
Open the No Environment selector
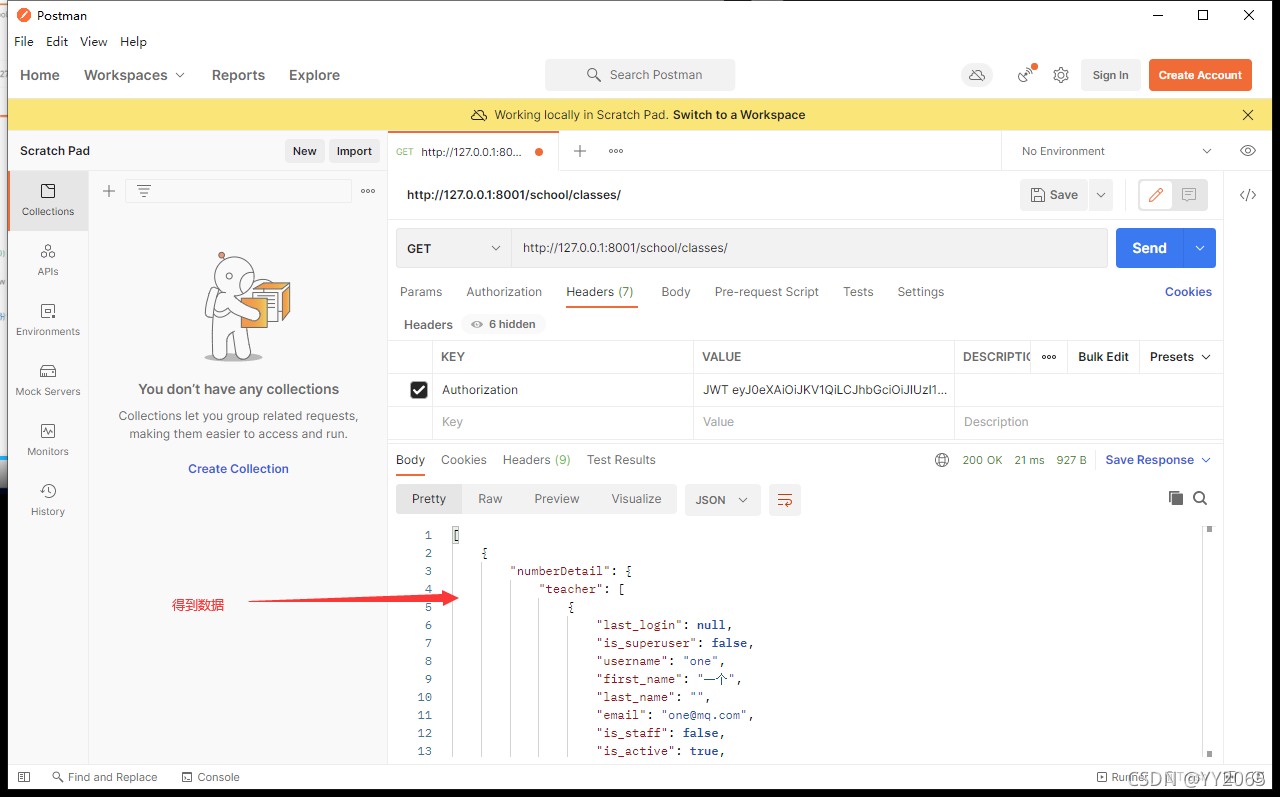(1115, 151)
